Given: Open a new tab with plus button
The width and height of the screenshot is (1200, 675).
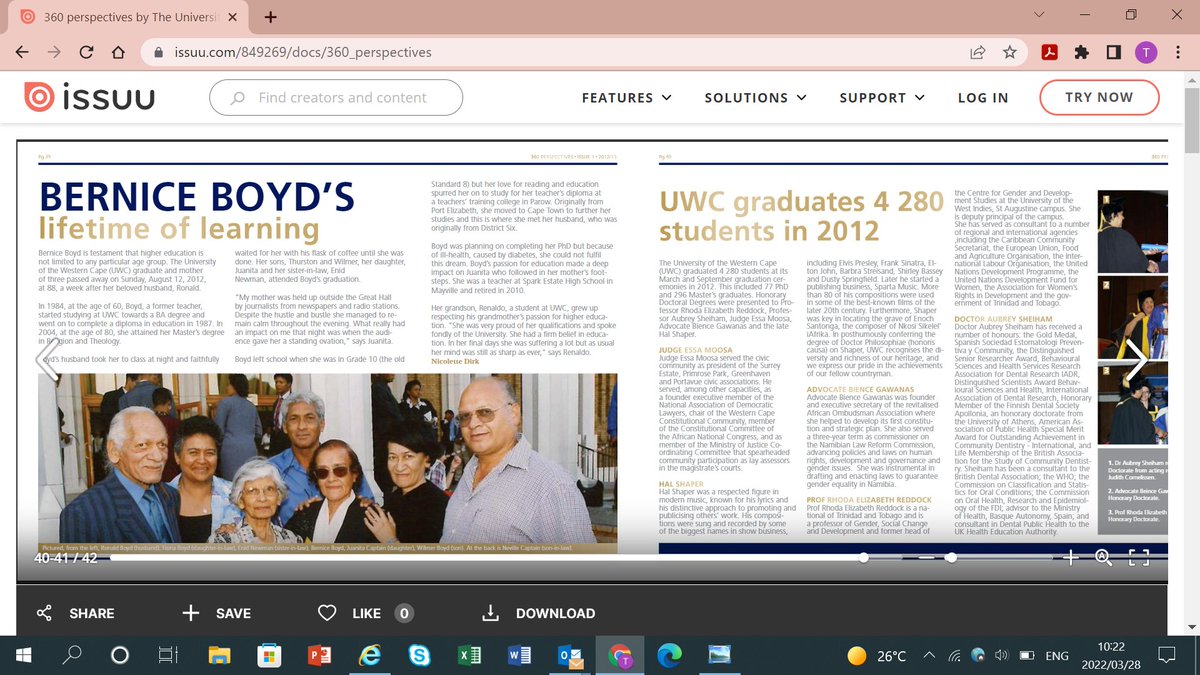Looking at the screenshot, I should pyautogui.click(x=271, y=16).
